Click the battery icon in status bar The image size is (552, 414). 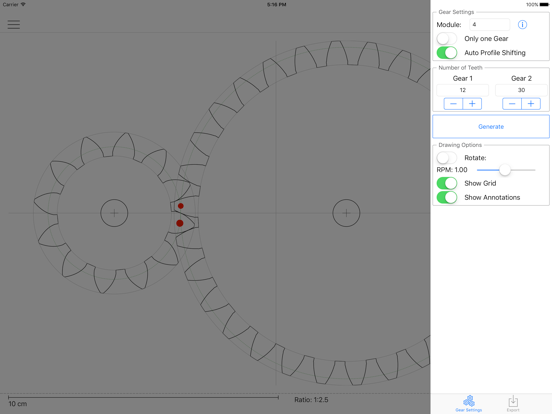(544, 5)
